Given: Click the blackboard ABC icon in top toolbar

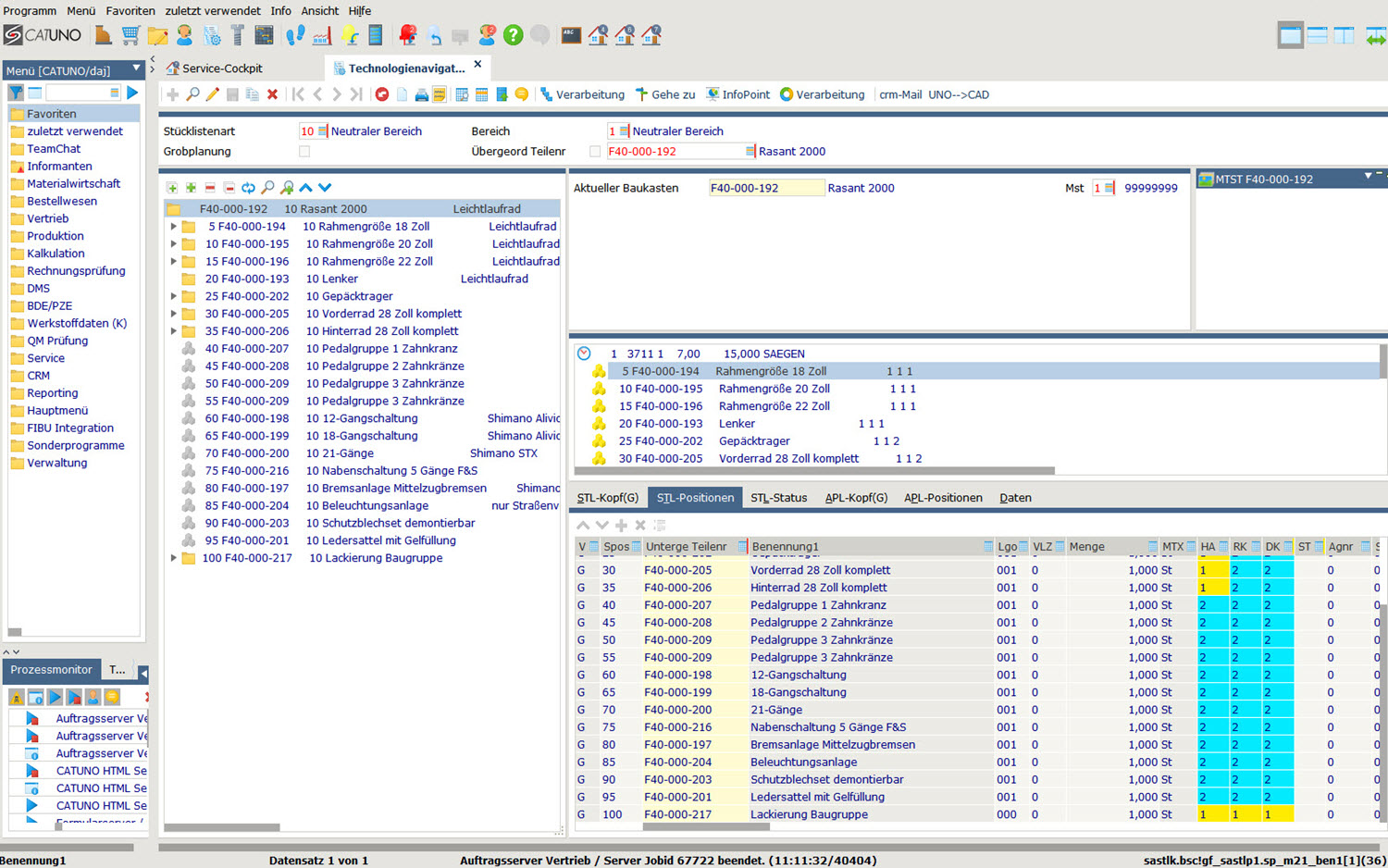Looking at the screenshot, I should tap(571, 36).
